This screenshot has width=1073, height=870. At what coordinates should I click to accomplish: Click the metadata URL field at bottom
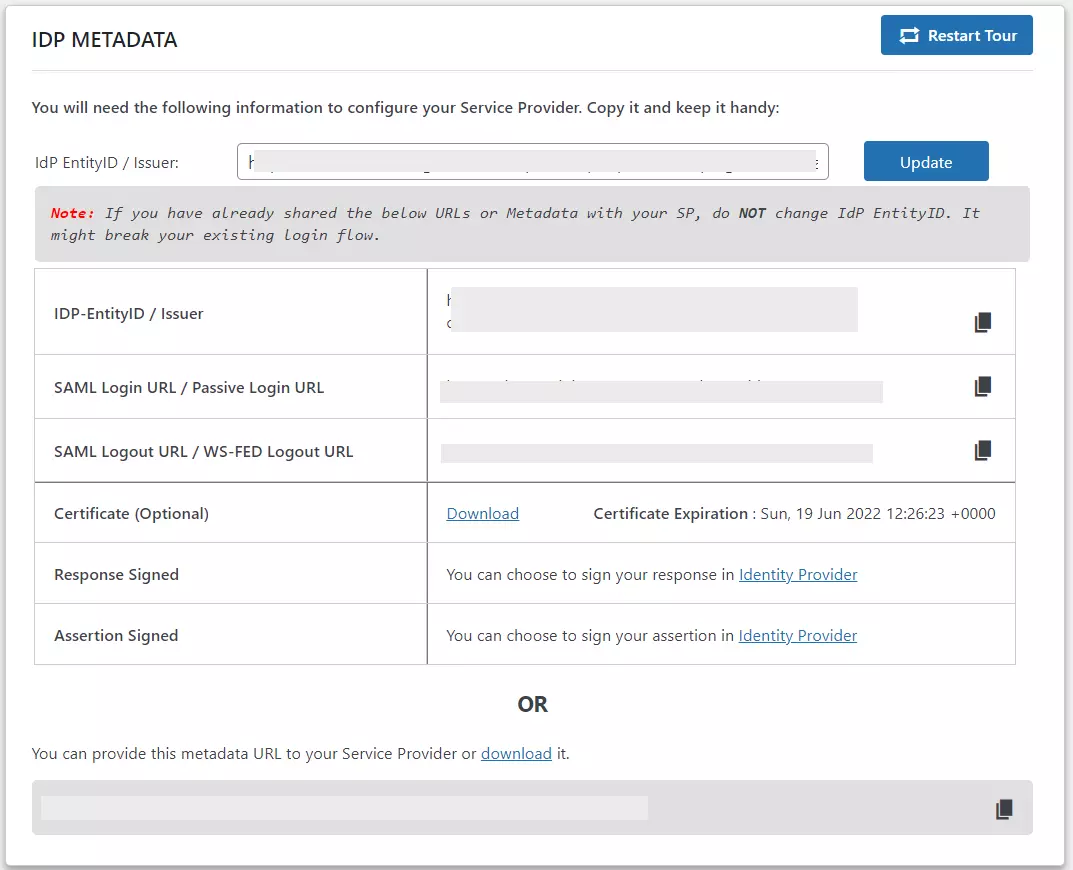click(532, 808)
